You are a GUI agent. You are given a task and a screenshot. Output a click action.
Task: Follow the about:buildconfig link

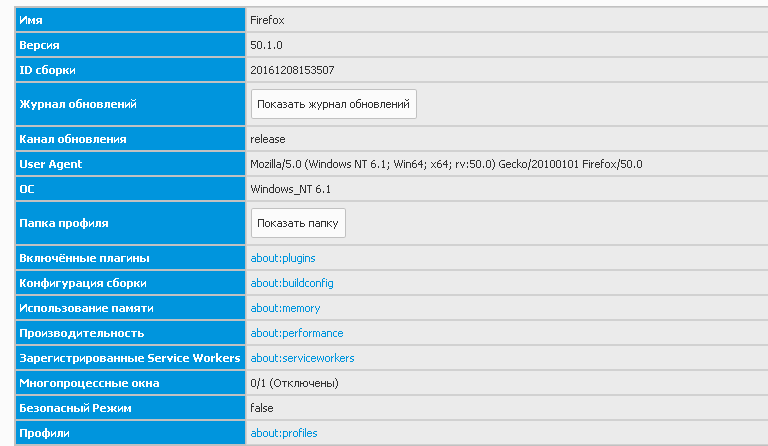(292, 283)
